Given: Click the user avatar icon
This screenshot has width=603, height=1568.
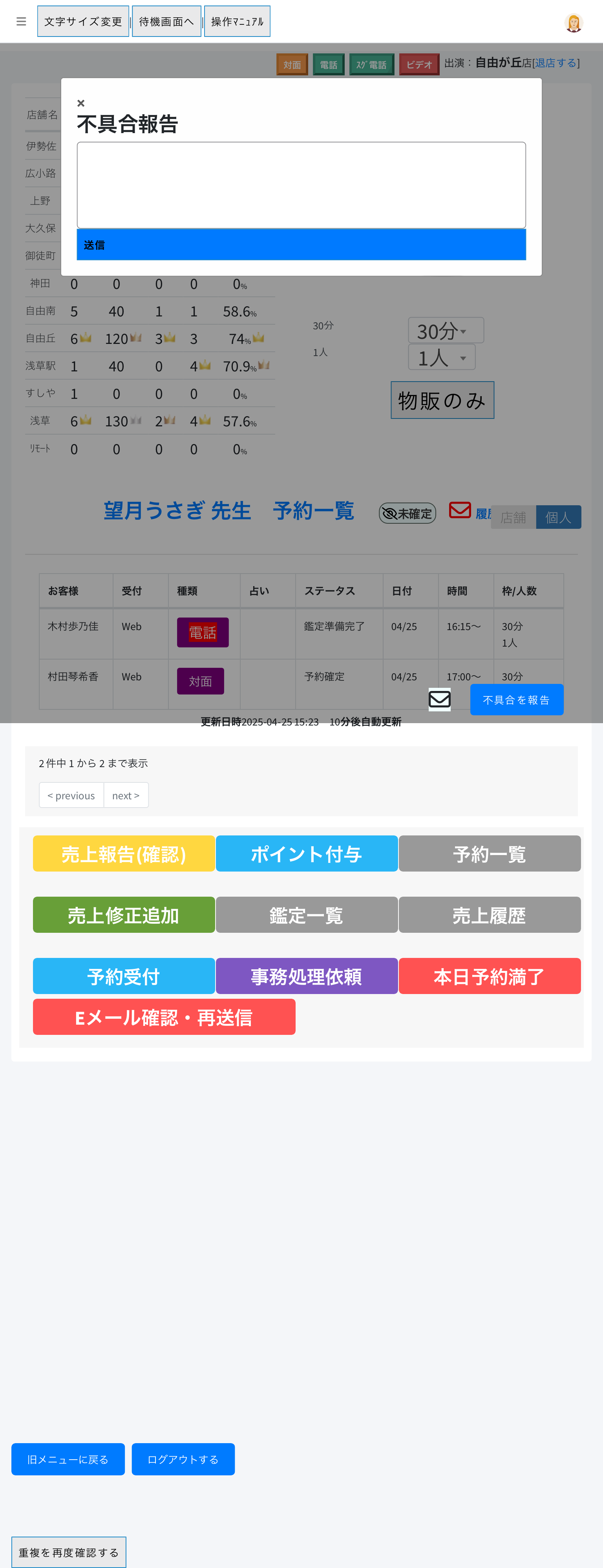Looking at the screenshot, I should tap(573, 22).
